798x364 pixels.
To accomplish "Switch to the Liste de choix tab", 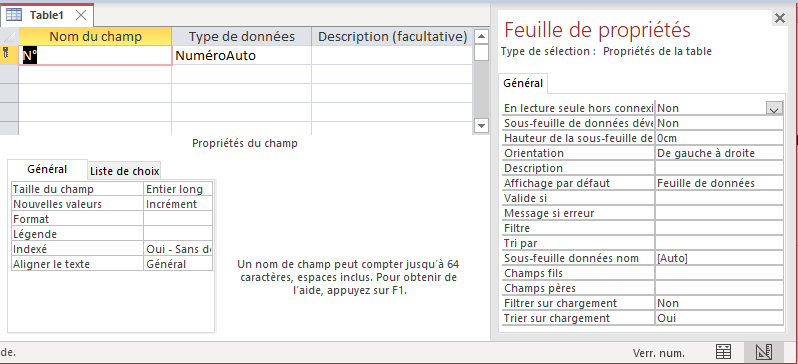I will [x=124, y=171].
